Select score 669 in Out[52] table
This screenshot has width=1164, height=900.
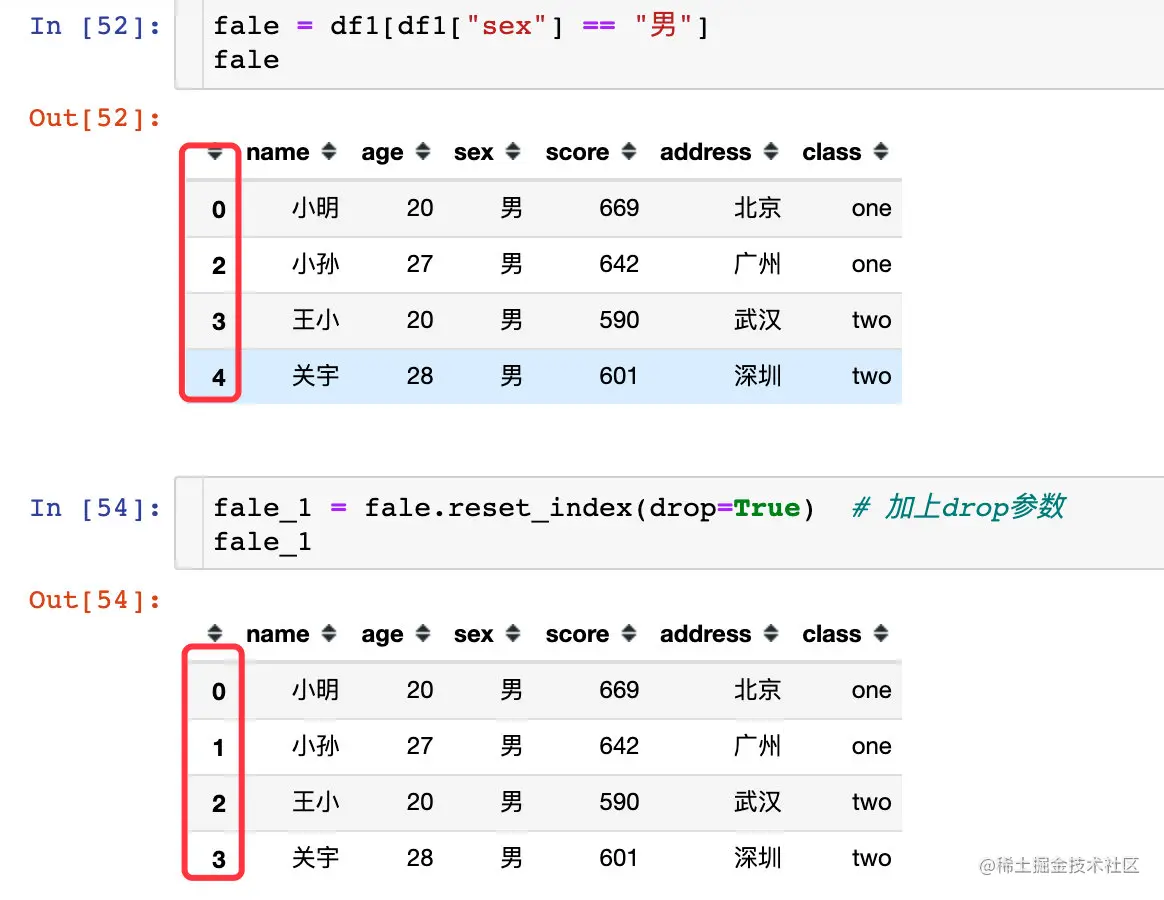pos(619,208)
